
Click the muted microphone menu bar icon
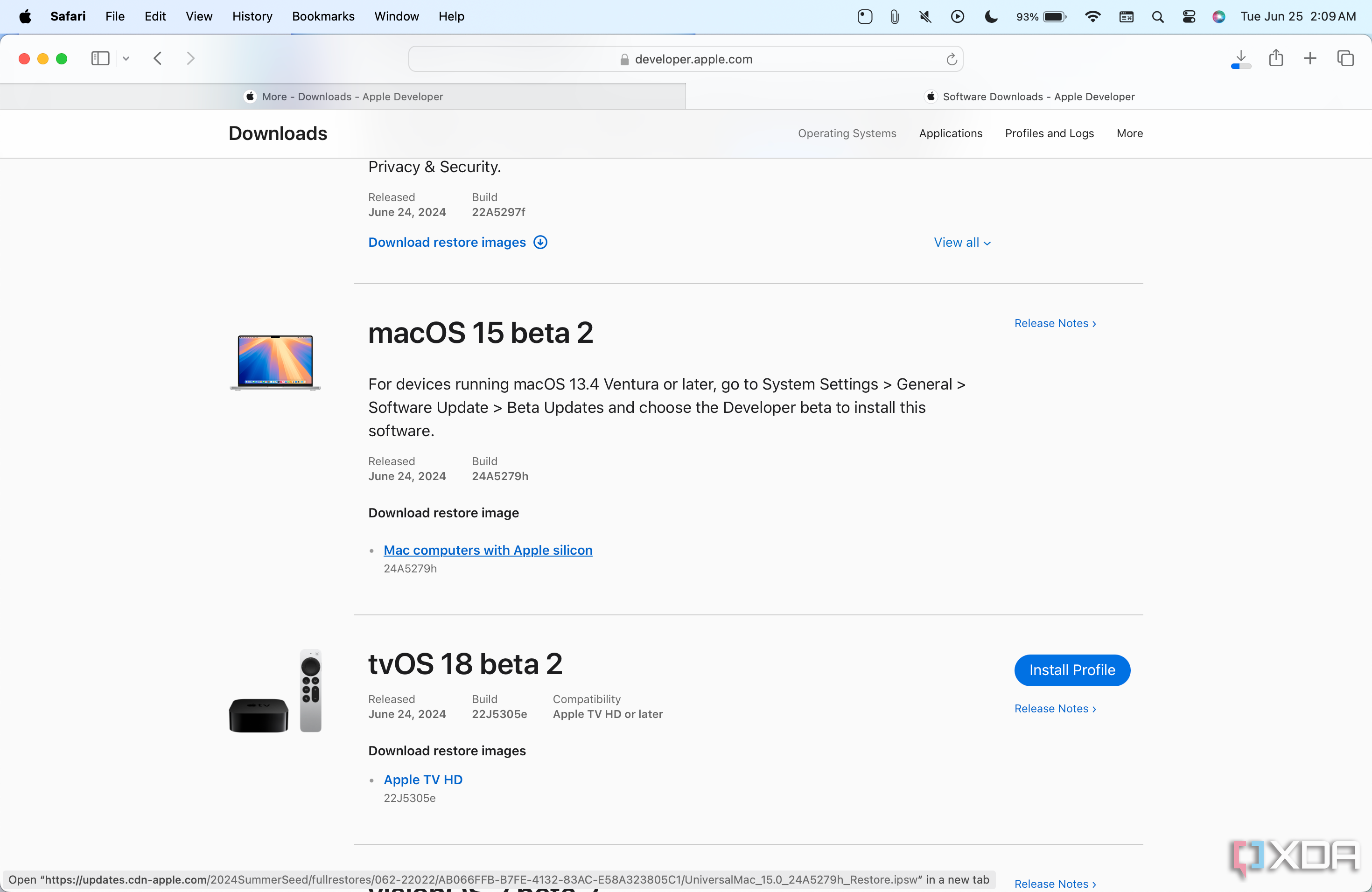pyautogui.click(x=925, y=16)
